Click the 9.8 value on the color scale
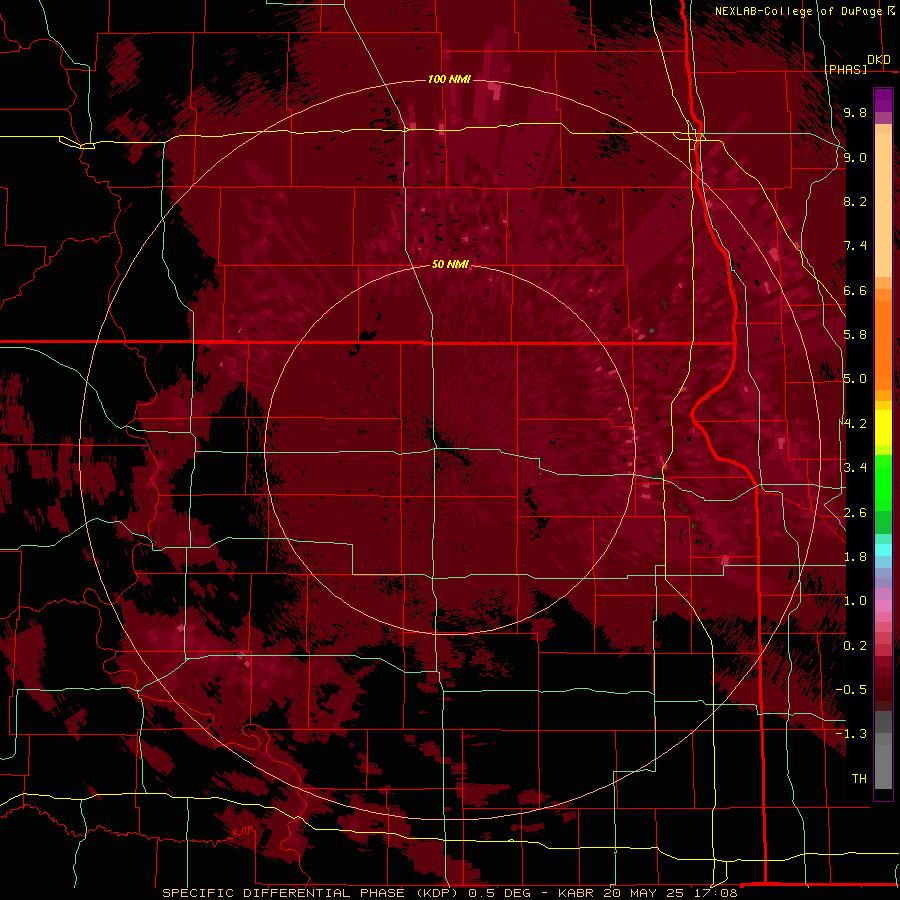 coord(855,112)
